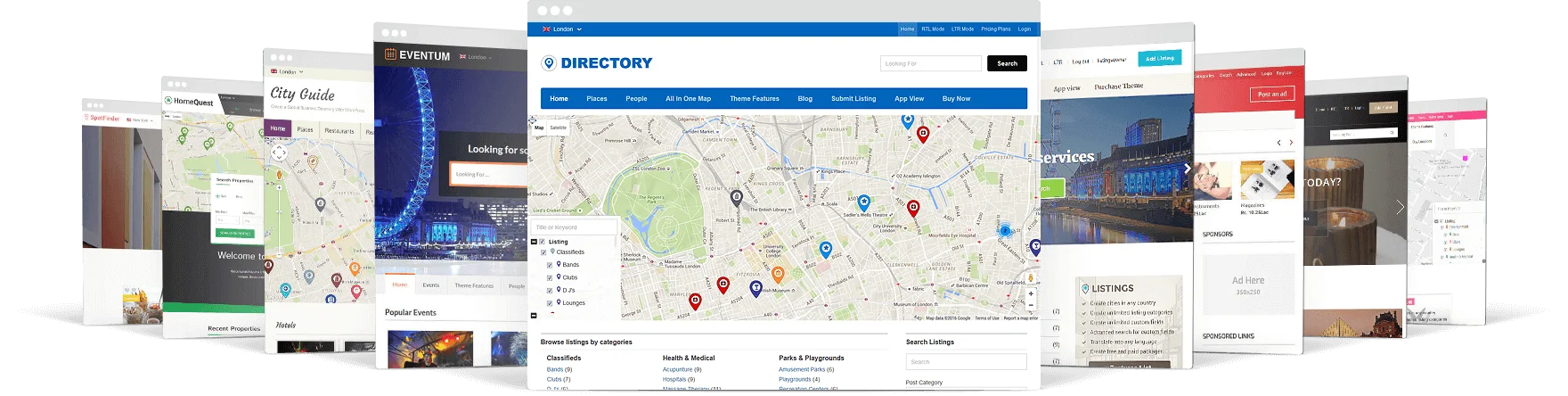Switch to RTL Mode
The height and width of the screenshot is (396, 1568).
click(933, 29)
